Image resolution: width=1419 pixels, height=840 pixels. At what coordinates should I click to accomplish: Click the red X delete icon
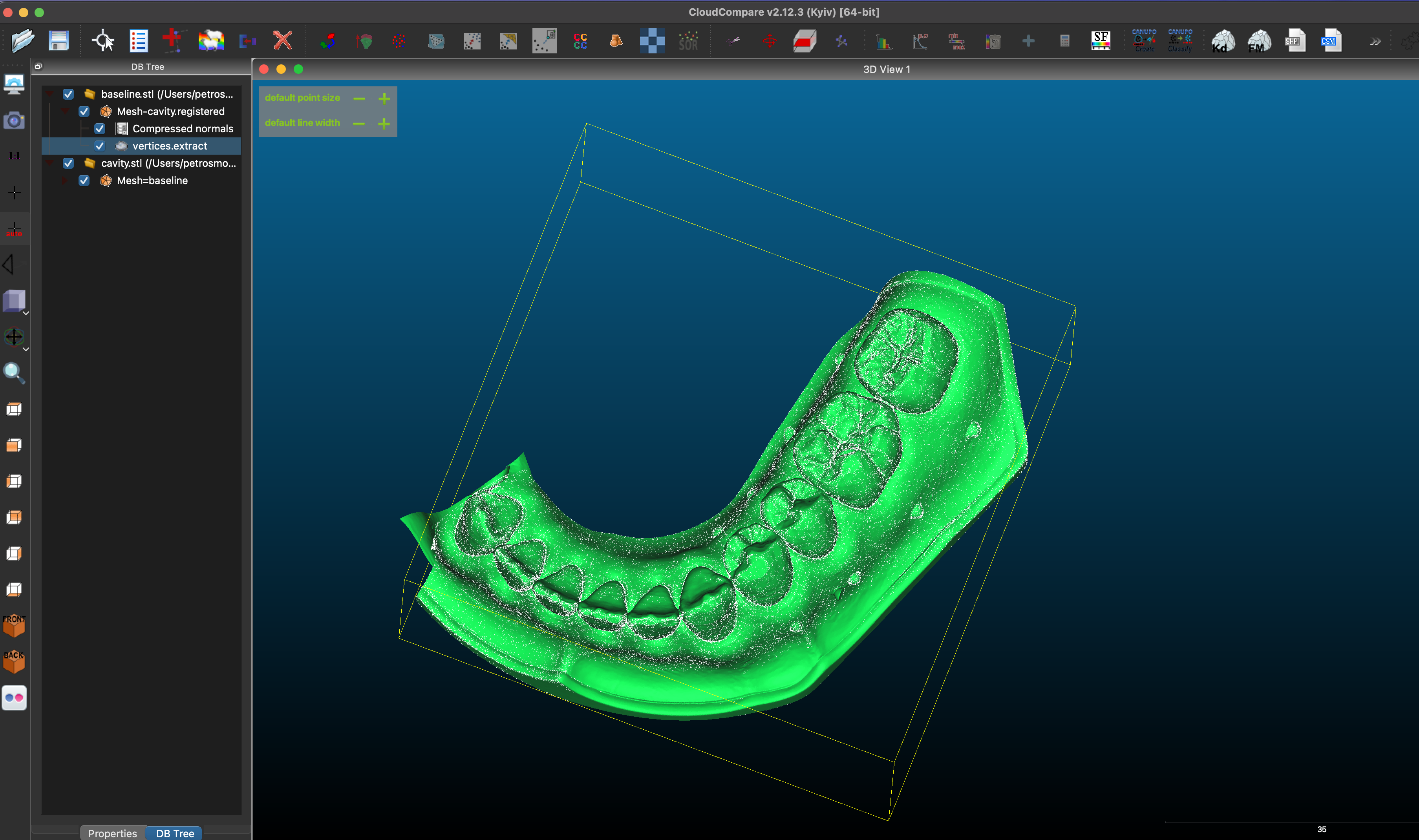282,41
